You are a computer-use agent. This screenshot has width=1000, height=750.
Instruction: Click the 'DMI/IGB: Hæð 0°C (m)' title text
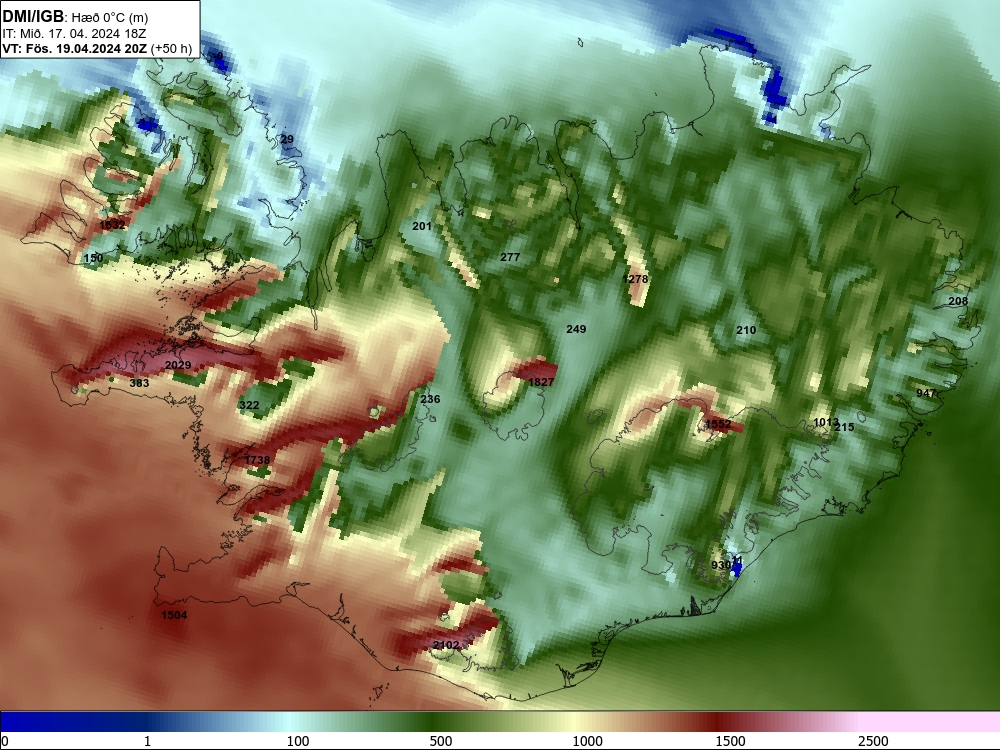coord(75,17)
